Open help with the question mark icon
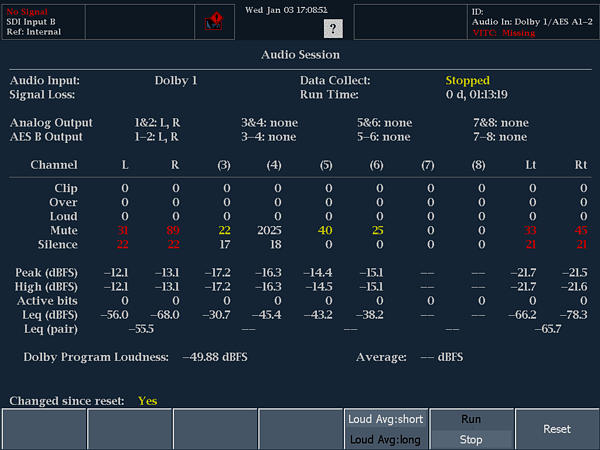This screenshot has height=450, width=600. [x=333, y=28]
